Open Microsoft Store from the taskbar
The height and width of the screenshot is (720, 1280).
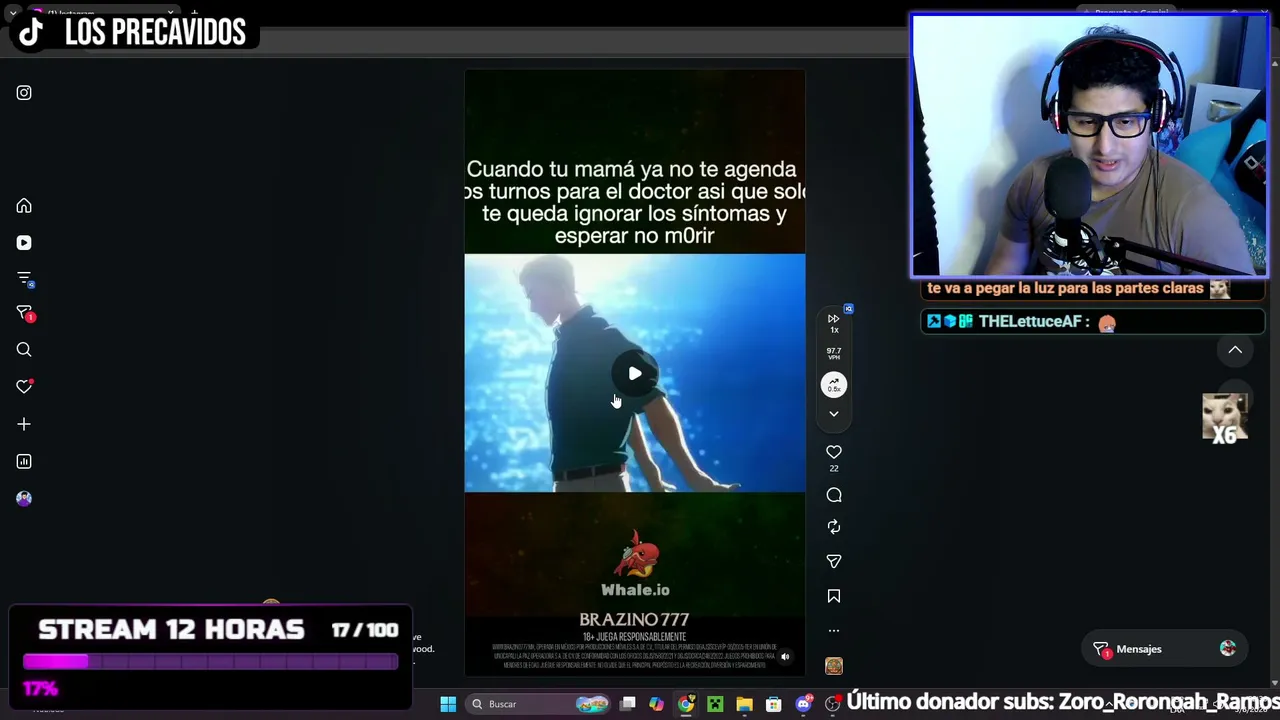click(x=773, y=704)
